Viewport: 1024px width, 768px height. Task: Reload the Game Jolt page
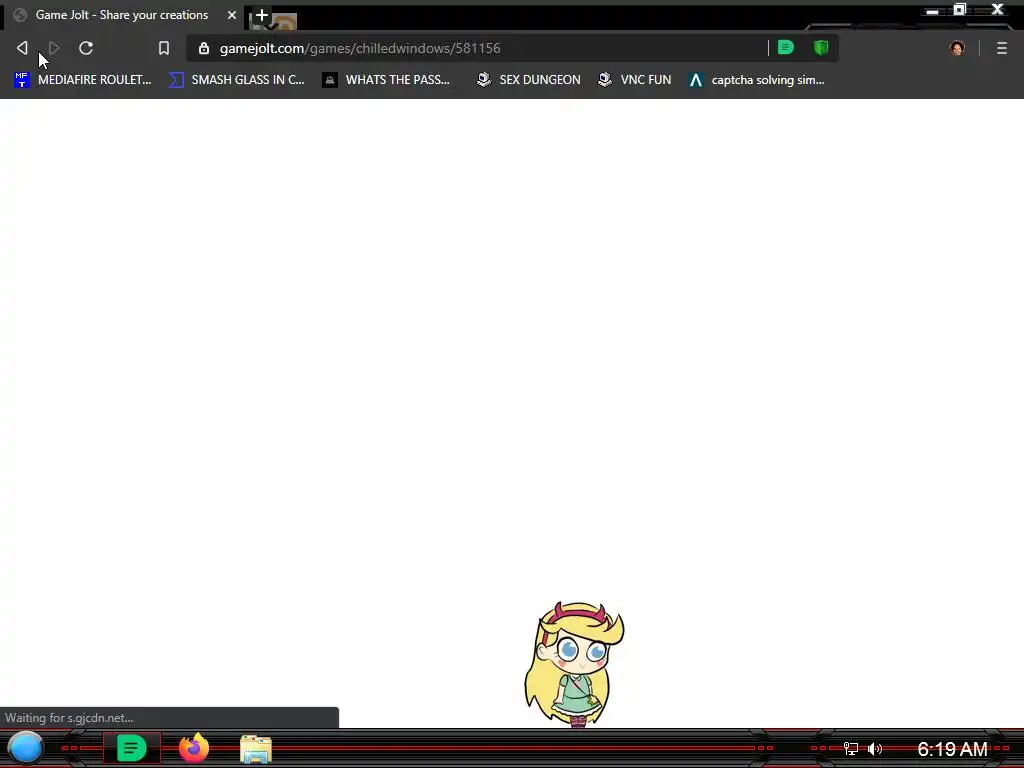[86, 48]
